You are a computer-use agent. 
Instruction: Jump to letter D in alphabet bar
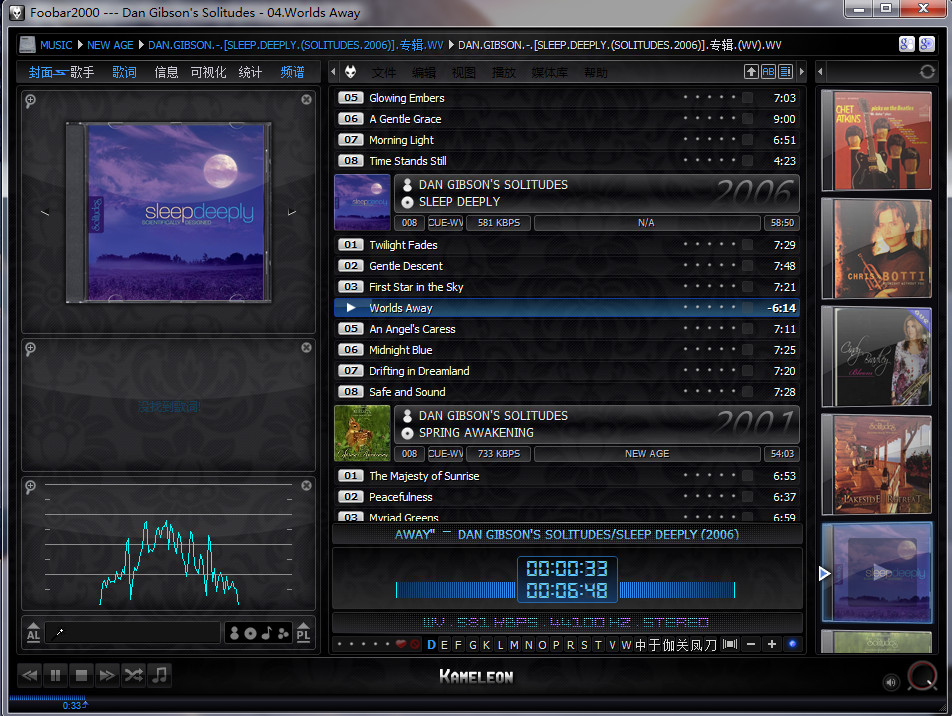click(x=431, y=645)
